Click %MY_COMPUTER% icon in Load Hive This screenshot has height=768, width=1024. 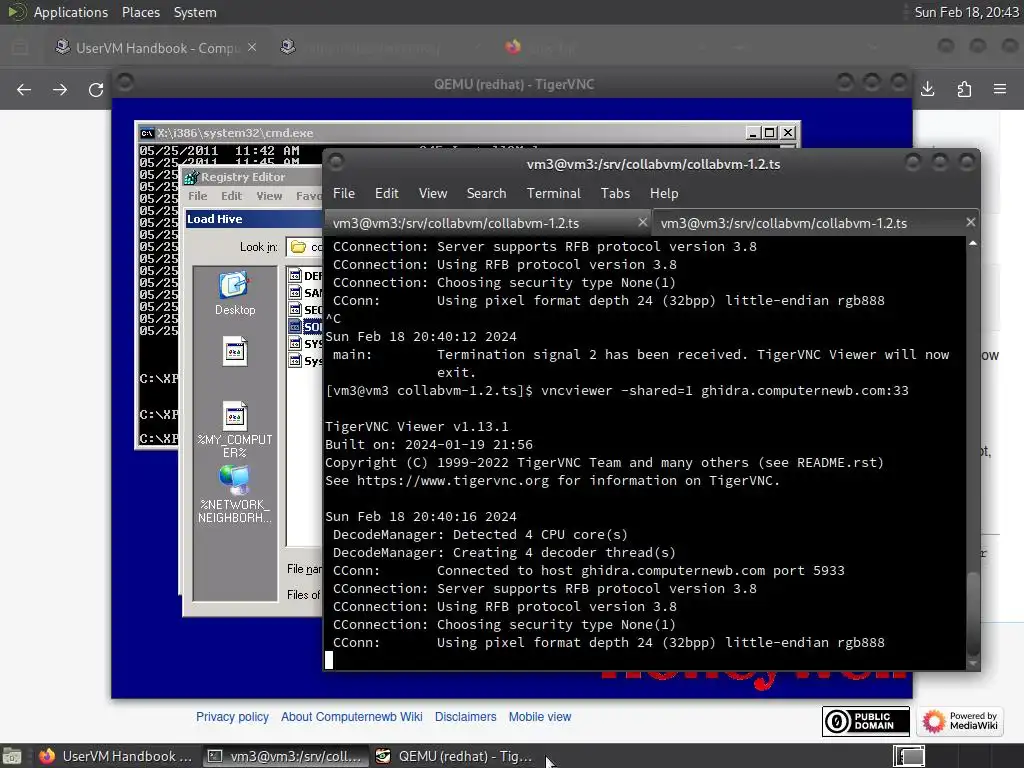click(x=234, y=429)
